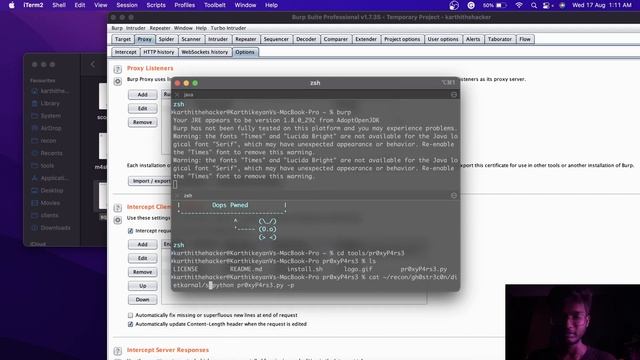Viewport: 640px width, 360px height.
Task: Open the Apple menu
Action: (x=11, y=5)
